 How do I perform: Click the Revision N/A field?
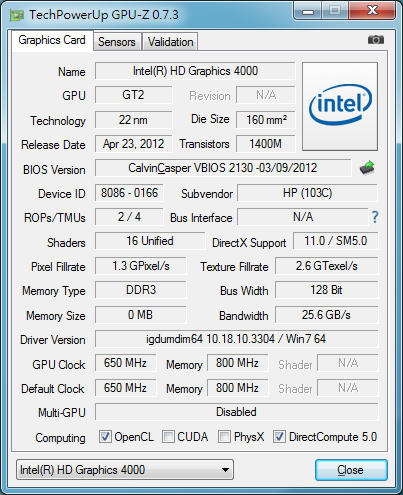pos(266,95)
